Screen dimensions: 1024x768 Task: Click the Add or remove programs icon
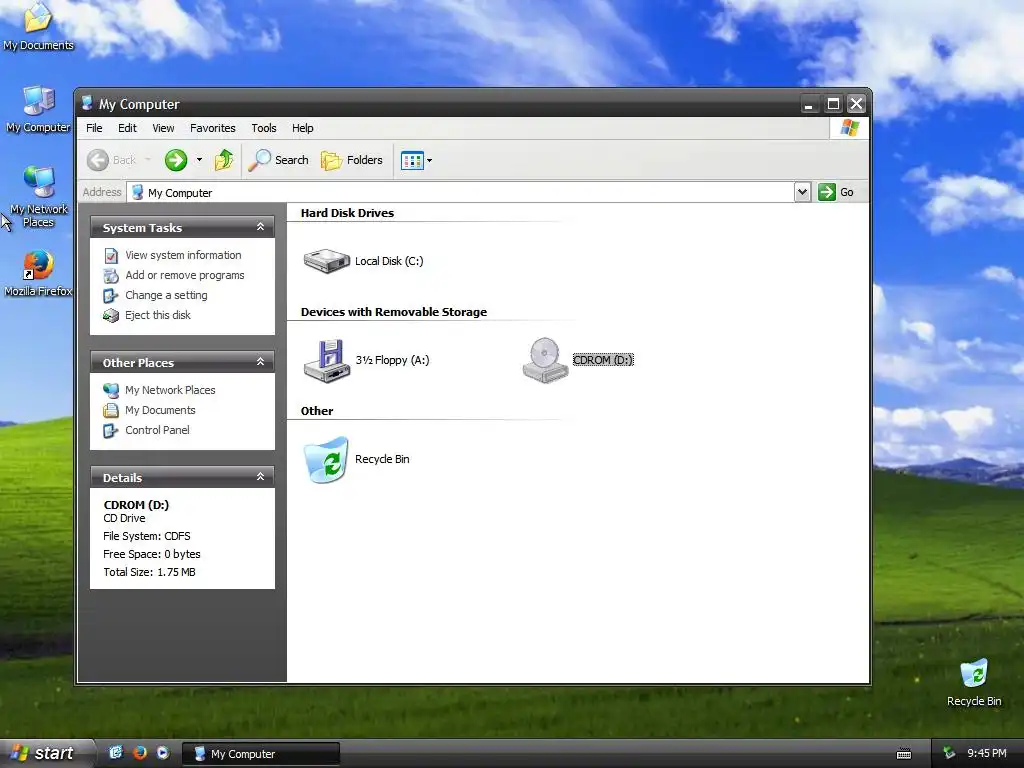111,276
